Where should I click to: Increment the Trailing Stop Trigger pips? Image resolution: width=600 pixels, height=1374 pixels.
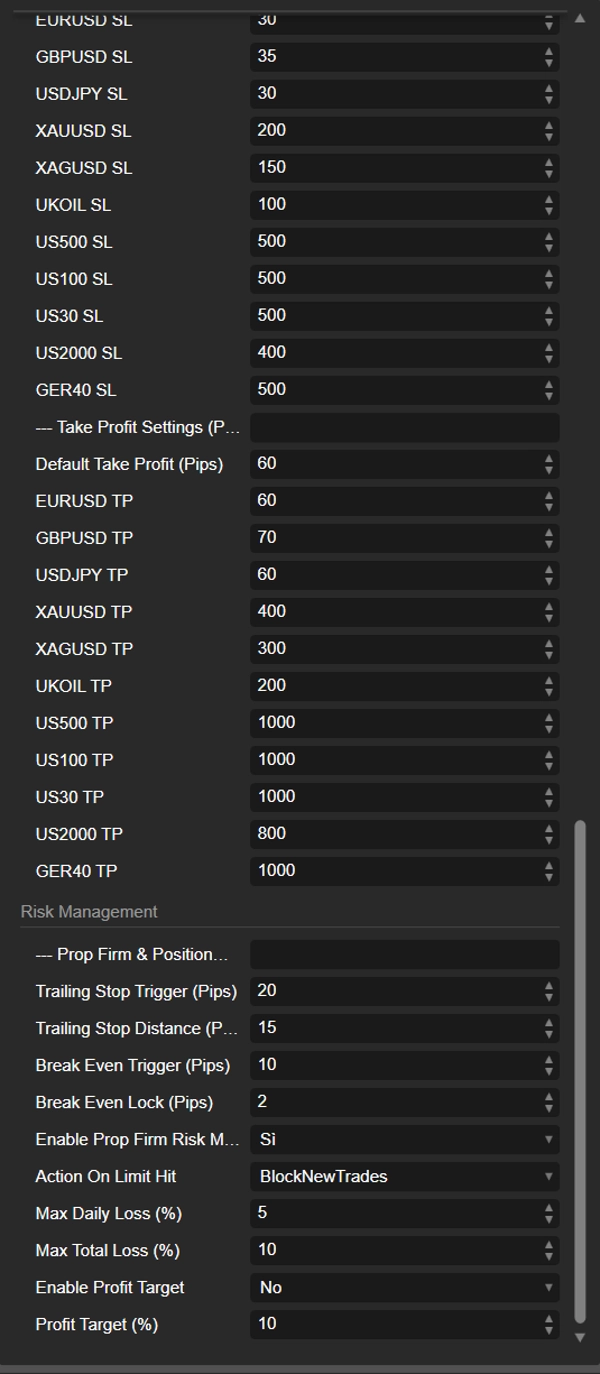pos(549,986)
